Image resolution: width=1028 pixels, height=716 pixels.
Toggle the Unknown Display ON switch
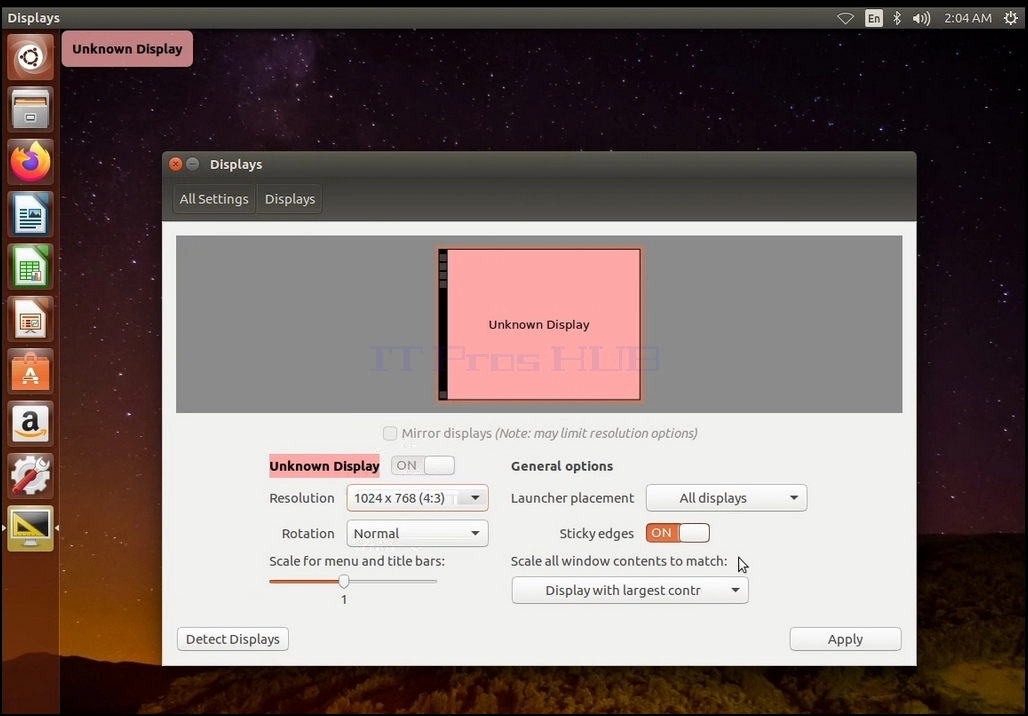tap(423, 466)
